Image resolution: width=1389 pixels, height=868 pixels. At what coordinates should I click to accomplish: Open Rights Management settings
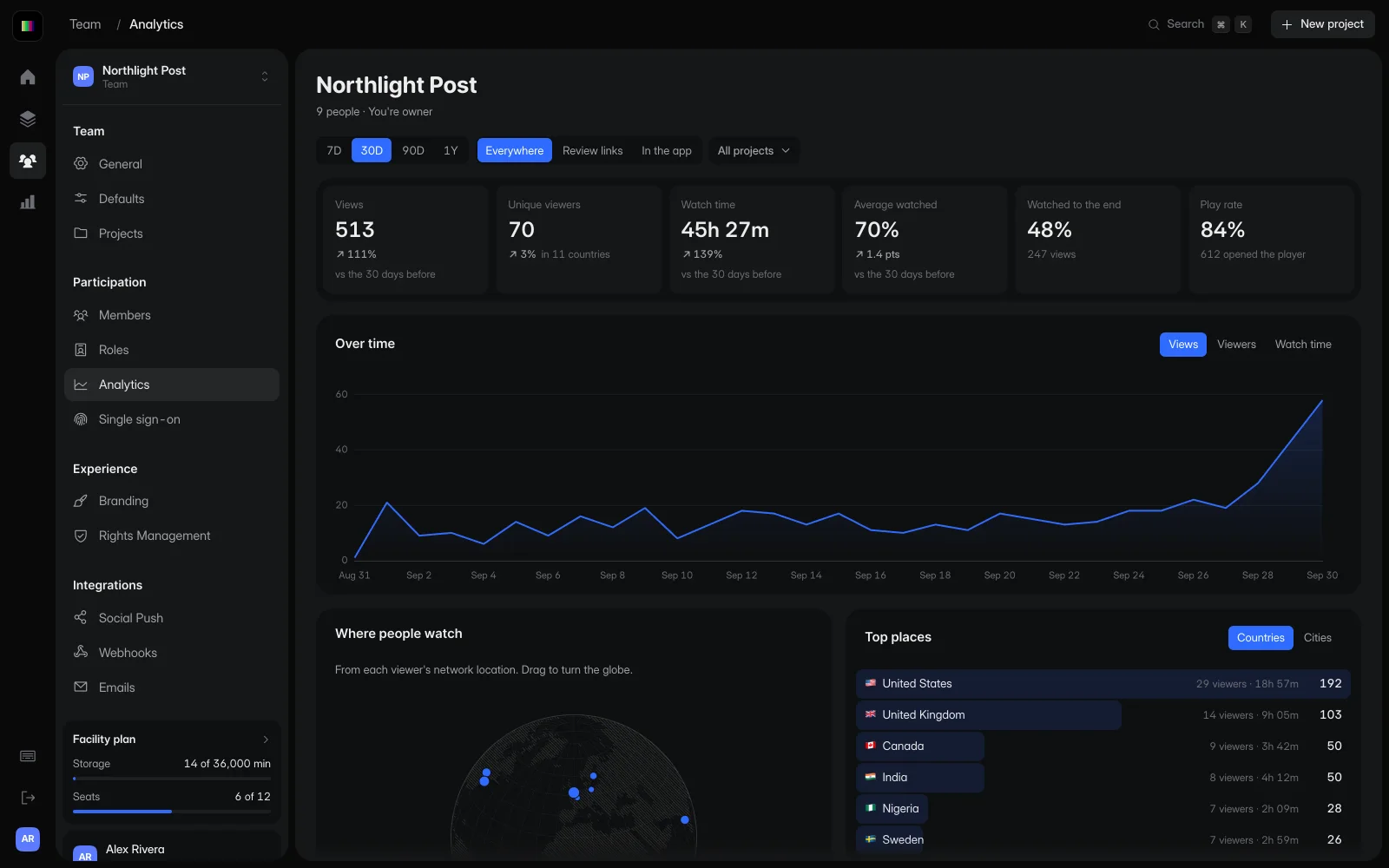point(172,536)
